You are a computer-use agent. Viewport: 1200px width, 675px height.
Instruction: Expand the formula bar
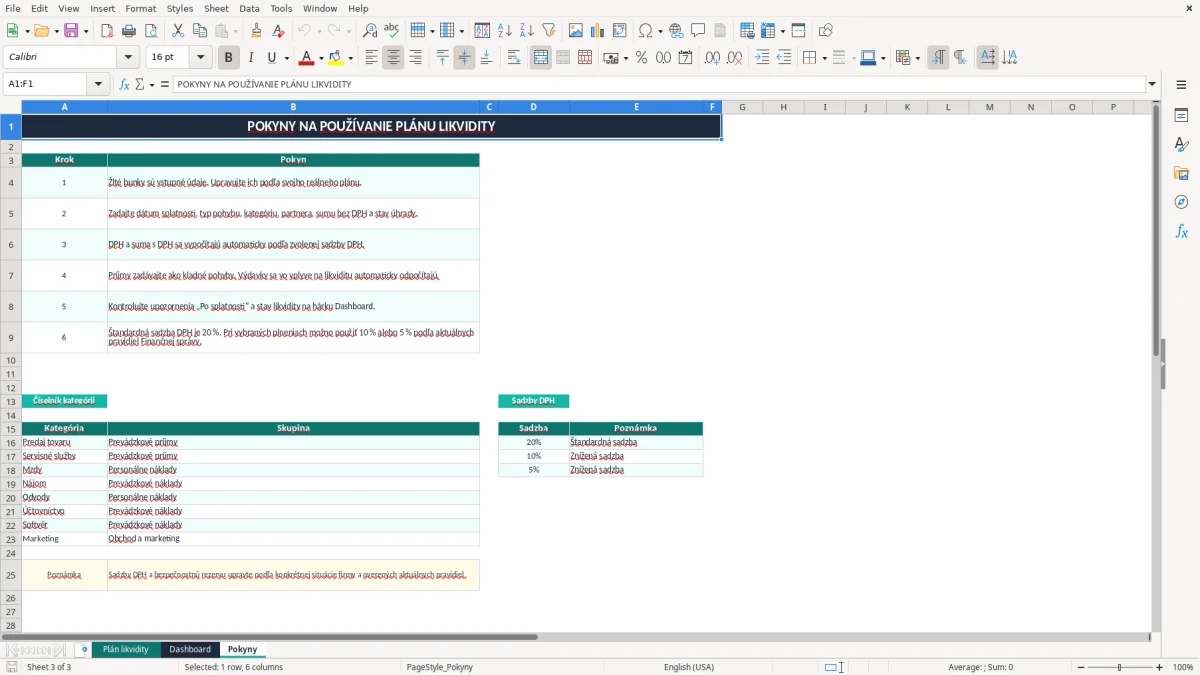pos(1152,85)
